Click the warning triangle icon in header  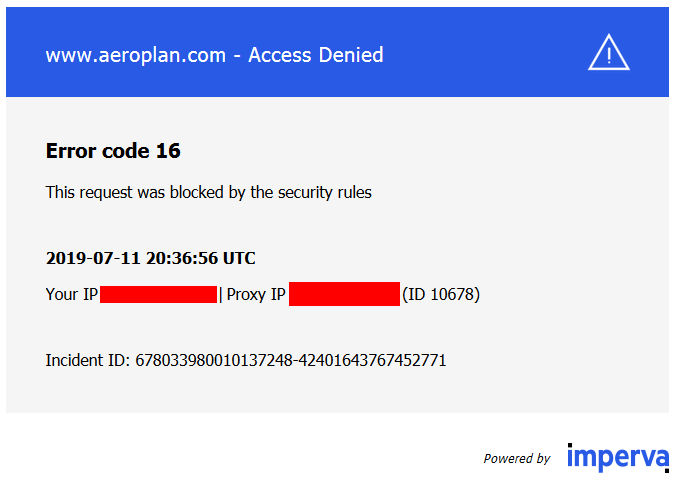608,53
